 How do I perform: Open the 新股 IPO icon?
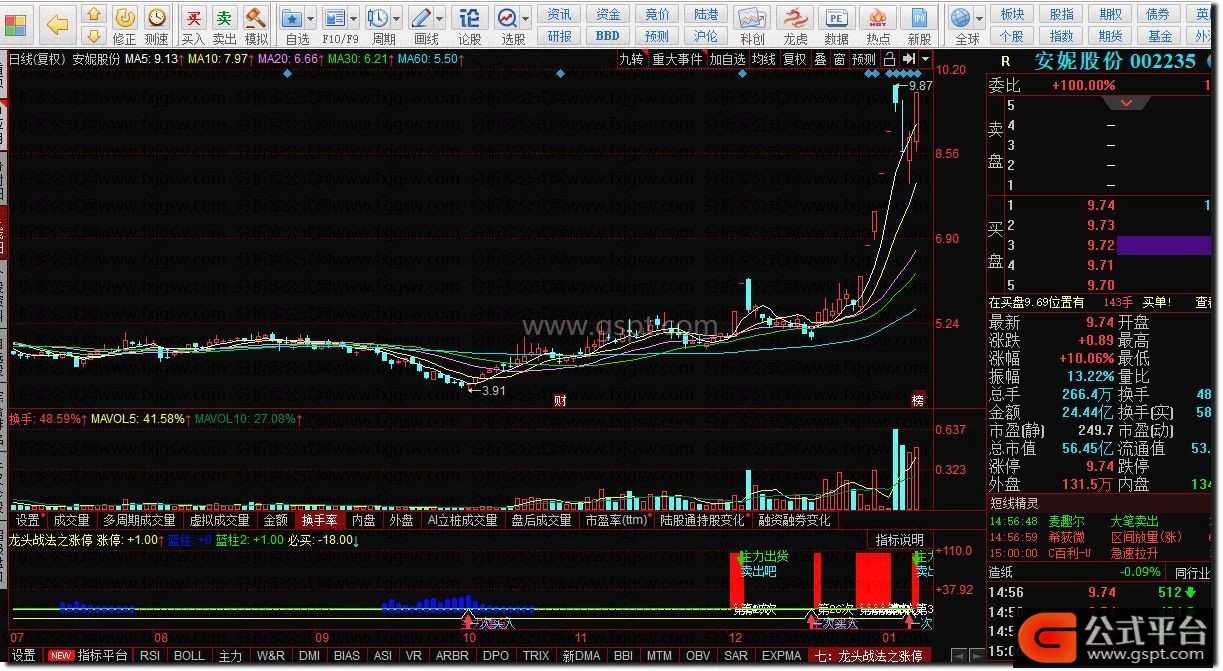point(918,18)
